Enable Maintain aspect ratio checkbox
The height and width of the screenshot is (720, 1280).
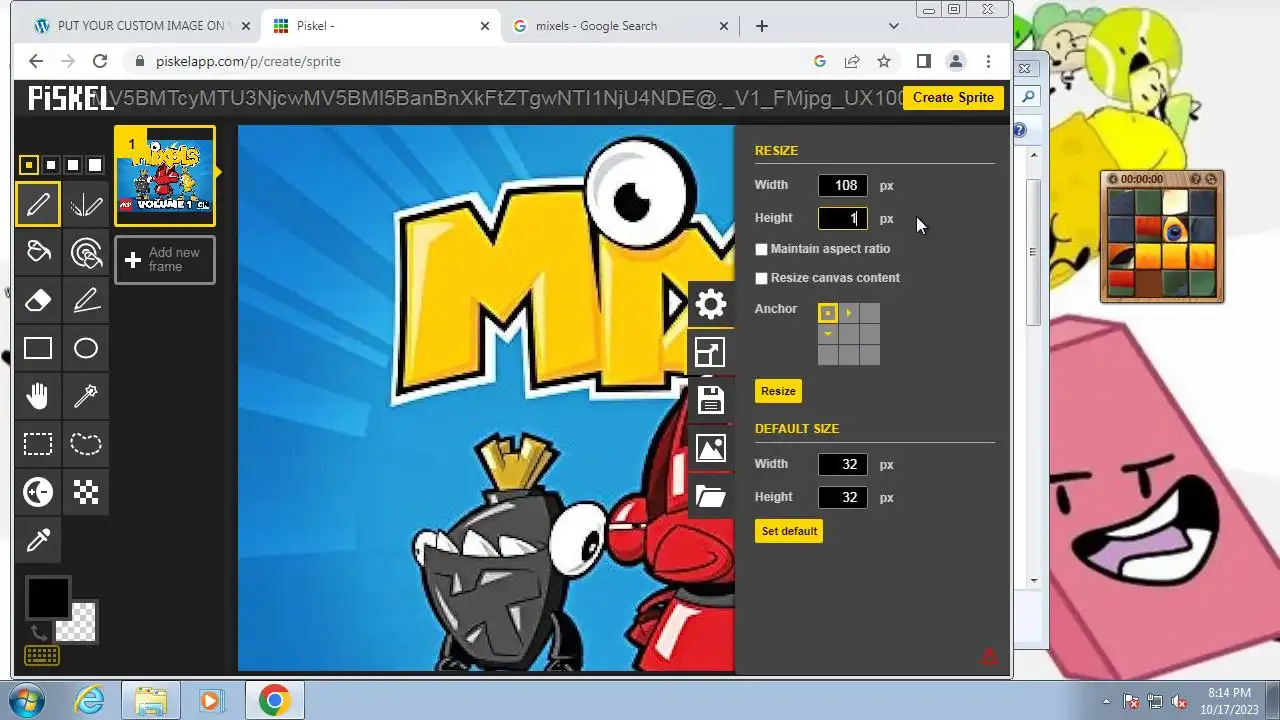click(762, 249)
